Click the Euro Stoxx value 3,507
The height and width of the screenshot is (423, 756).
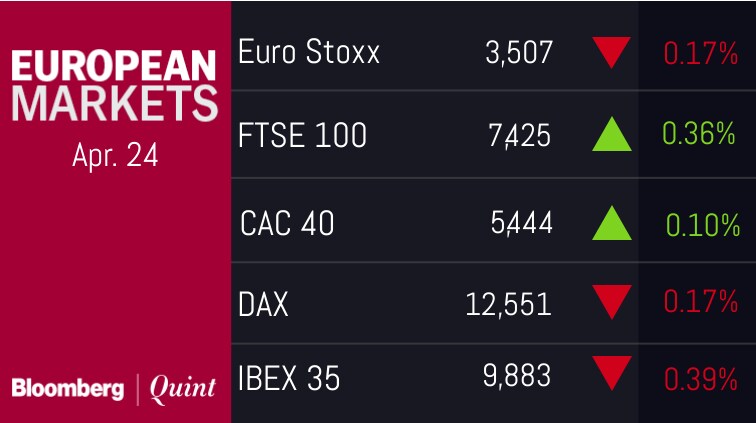(517, 52)
